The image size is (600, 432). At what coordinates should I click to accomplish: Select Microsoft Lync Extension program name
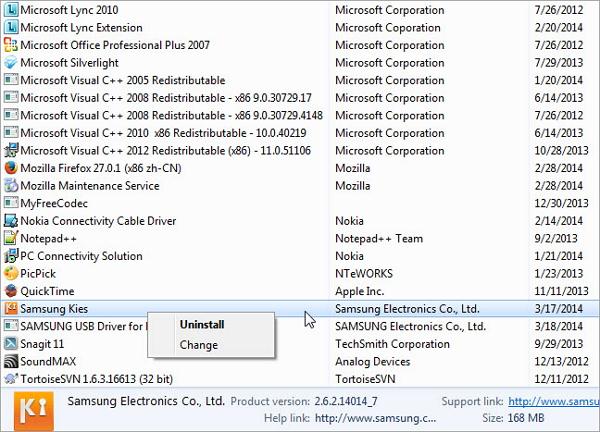81,27
